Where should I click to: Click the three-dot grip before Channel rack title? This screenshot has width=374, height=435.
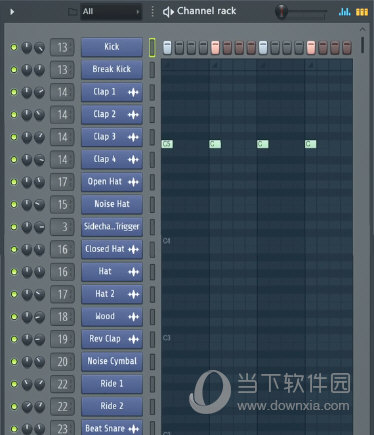pos(153,12)
